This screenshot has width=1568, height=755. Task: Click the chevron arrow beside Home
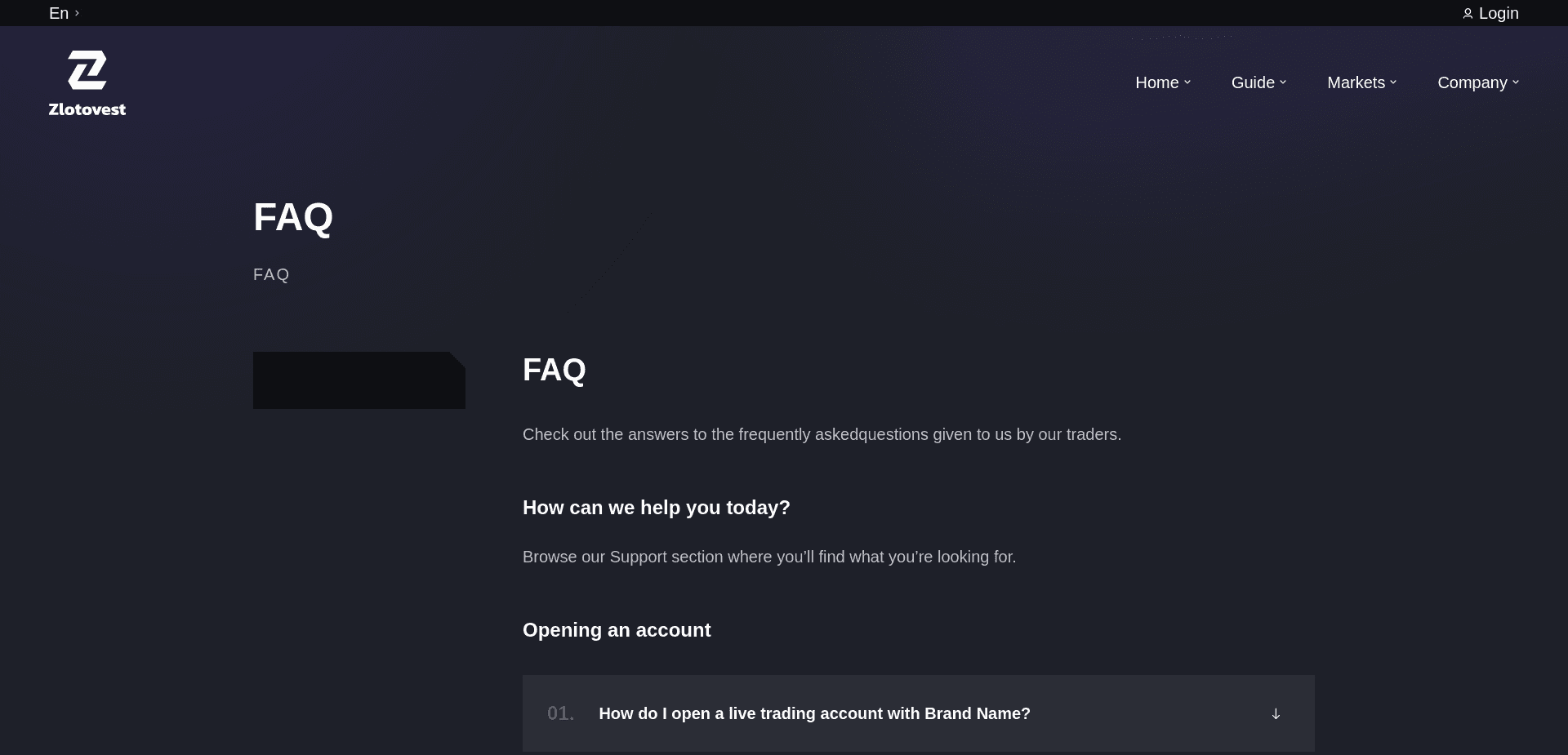[x=1187, y=82]
